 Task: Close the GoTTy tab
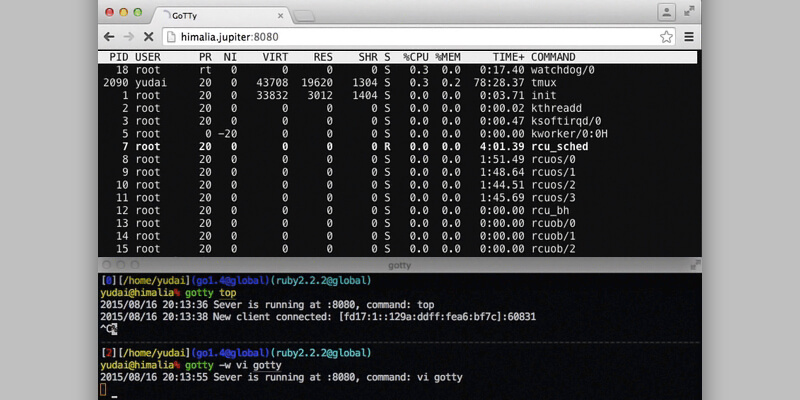click(x=280, y=14)
